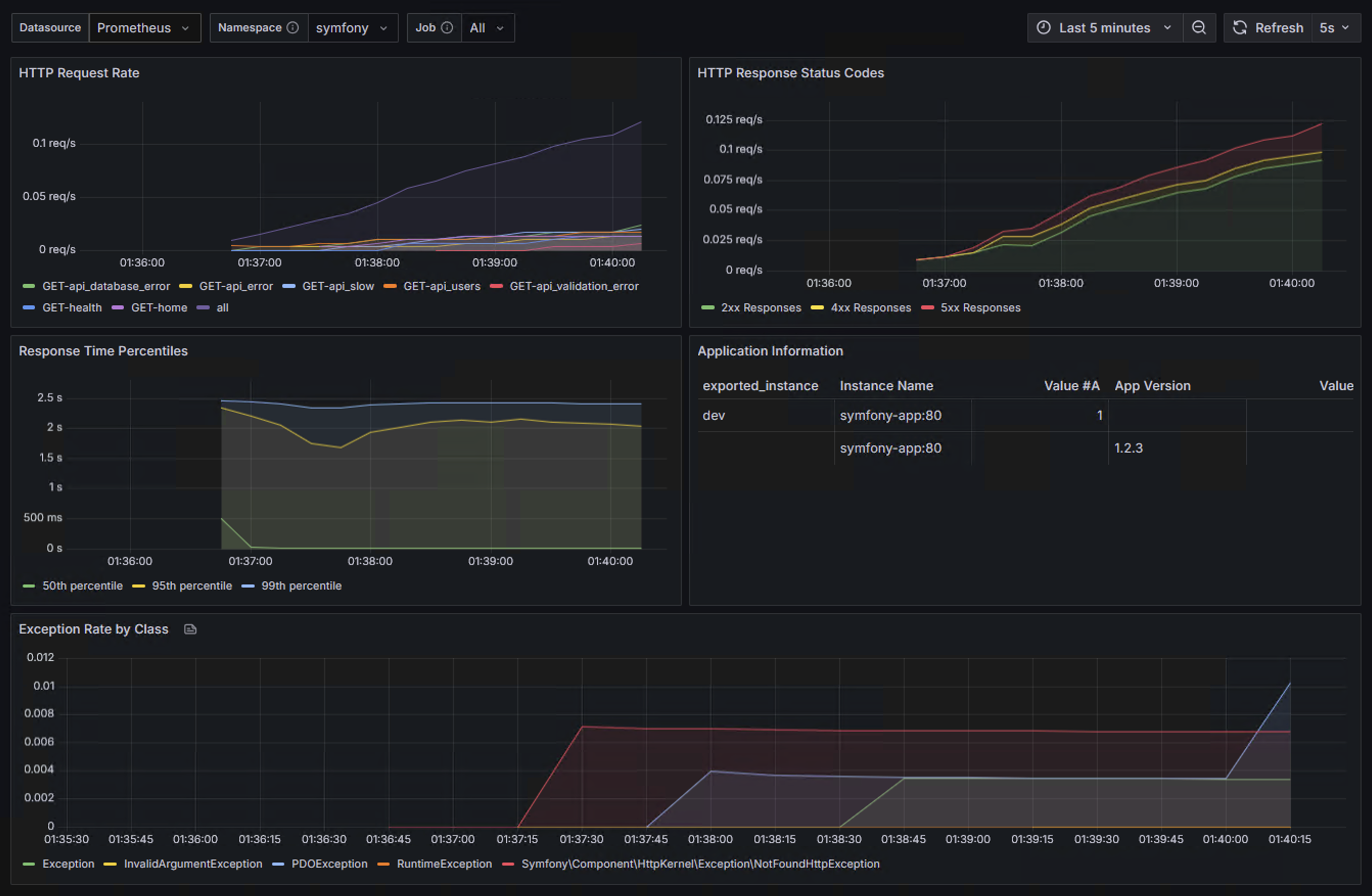
Task: Toggle the 99th percentile legend series
Action: coord(301,586)
